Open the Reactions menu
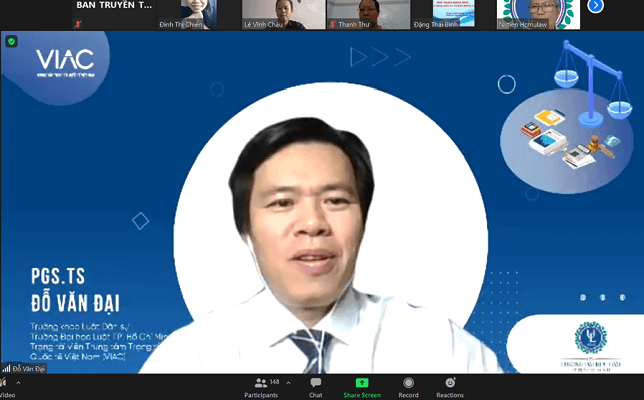 click(450, 388)
